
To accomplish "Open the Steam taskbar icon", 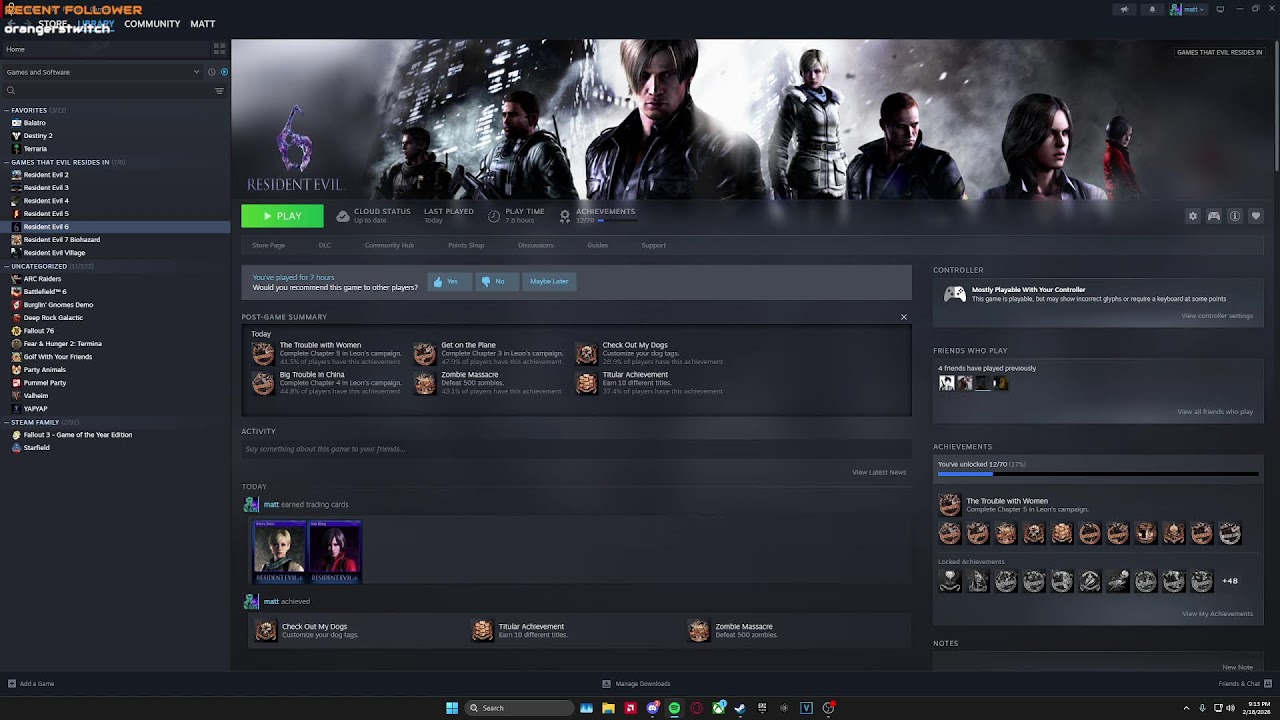I will click(x=741, y=708).
